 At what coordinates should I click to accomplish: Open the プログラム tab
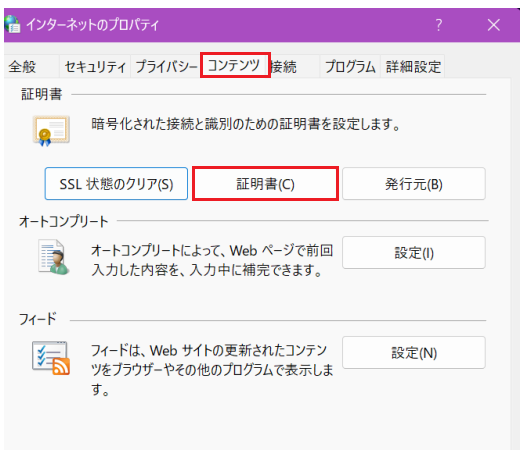click(350, 66)
